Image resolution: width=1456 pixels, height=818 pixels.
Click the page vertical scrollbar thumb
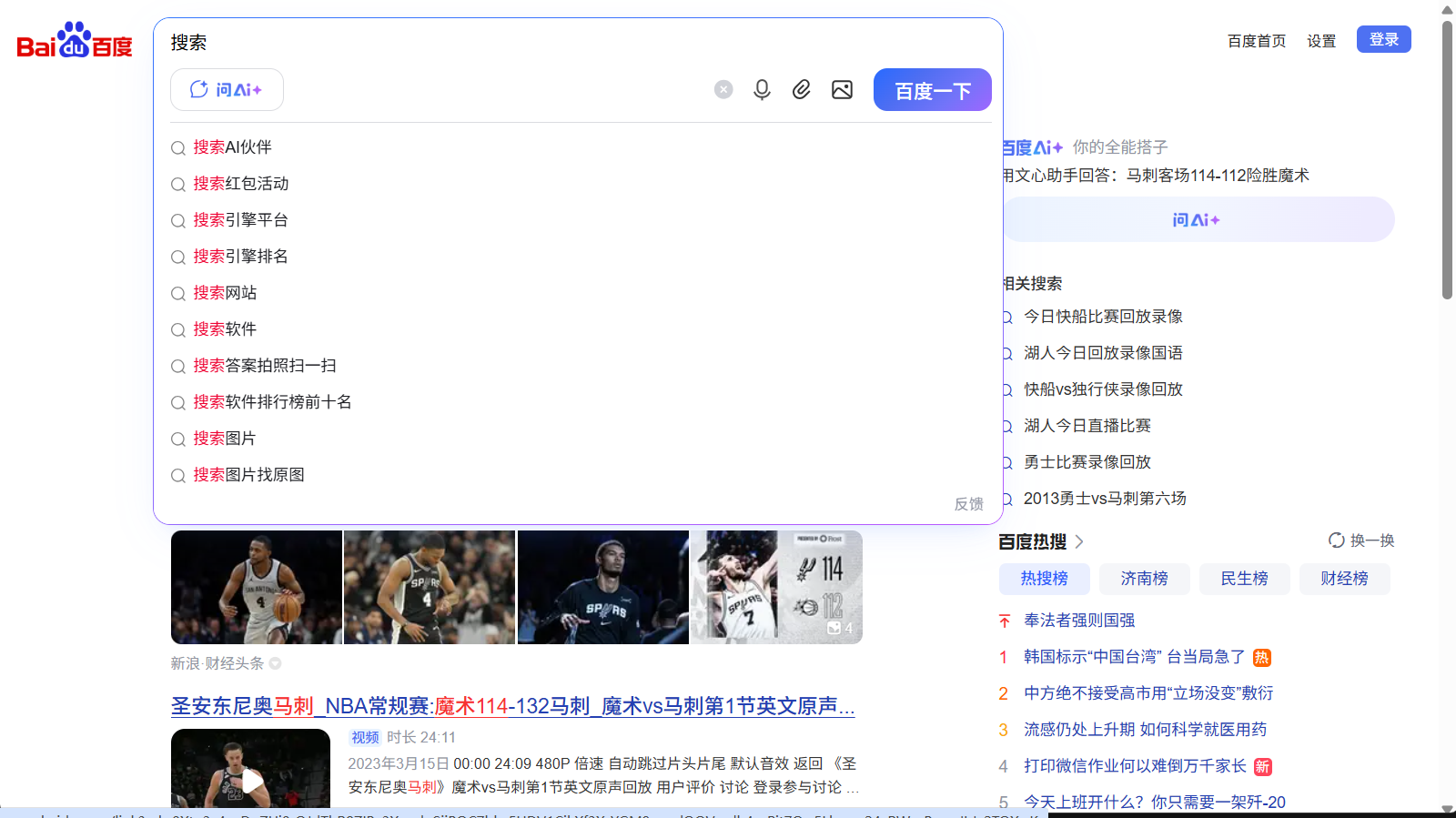pos(1447,160)
